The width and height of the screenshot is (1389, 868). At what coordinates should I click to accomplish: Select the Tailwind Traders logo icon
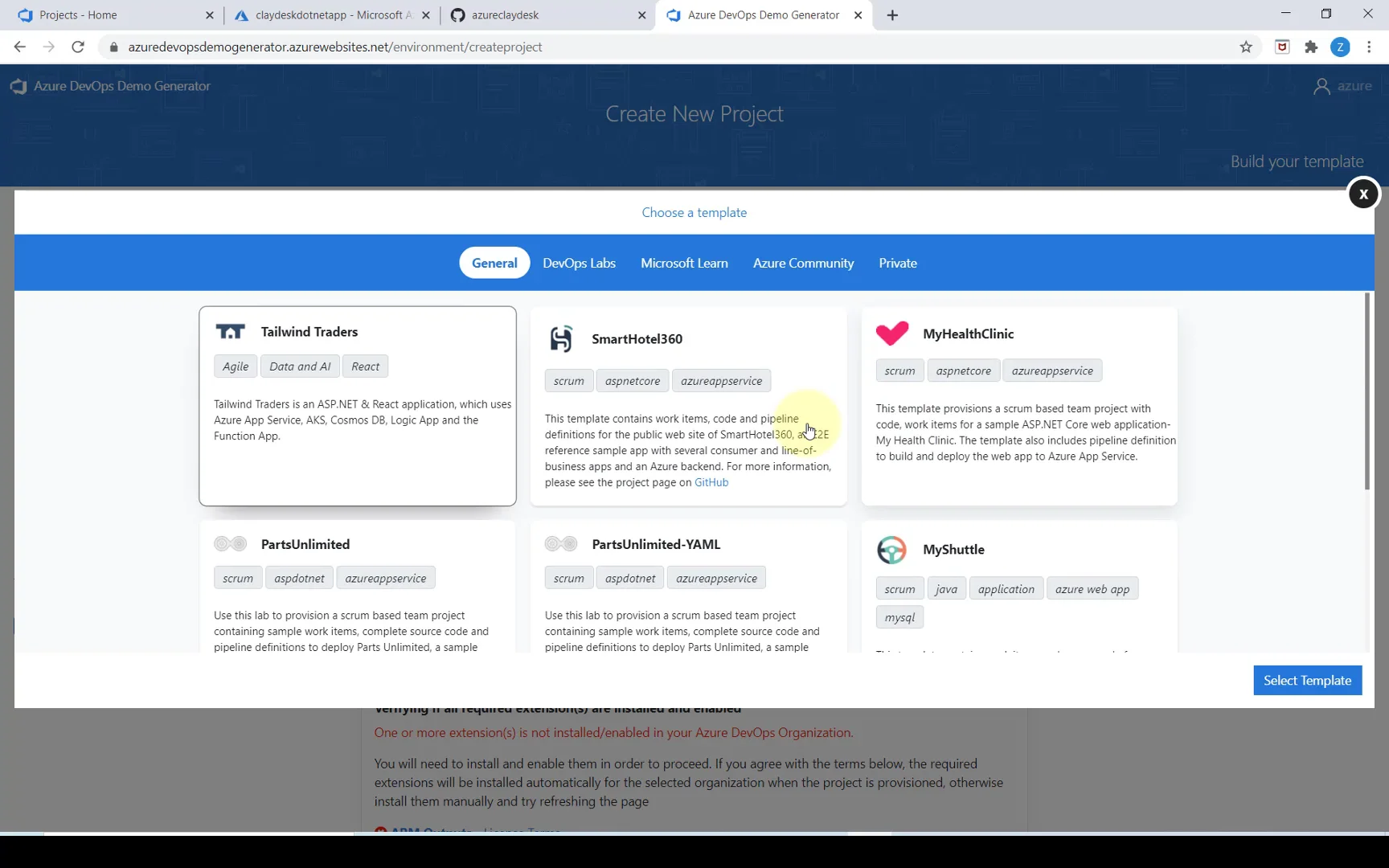point(231,330)
